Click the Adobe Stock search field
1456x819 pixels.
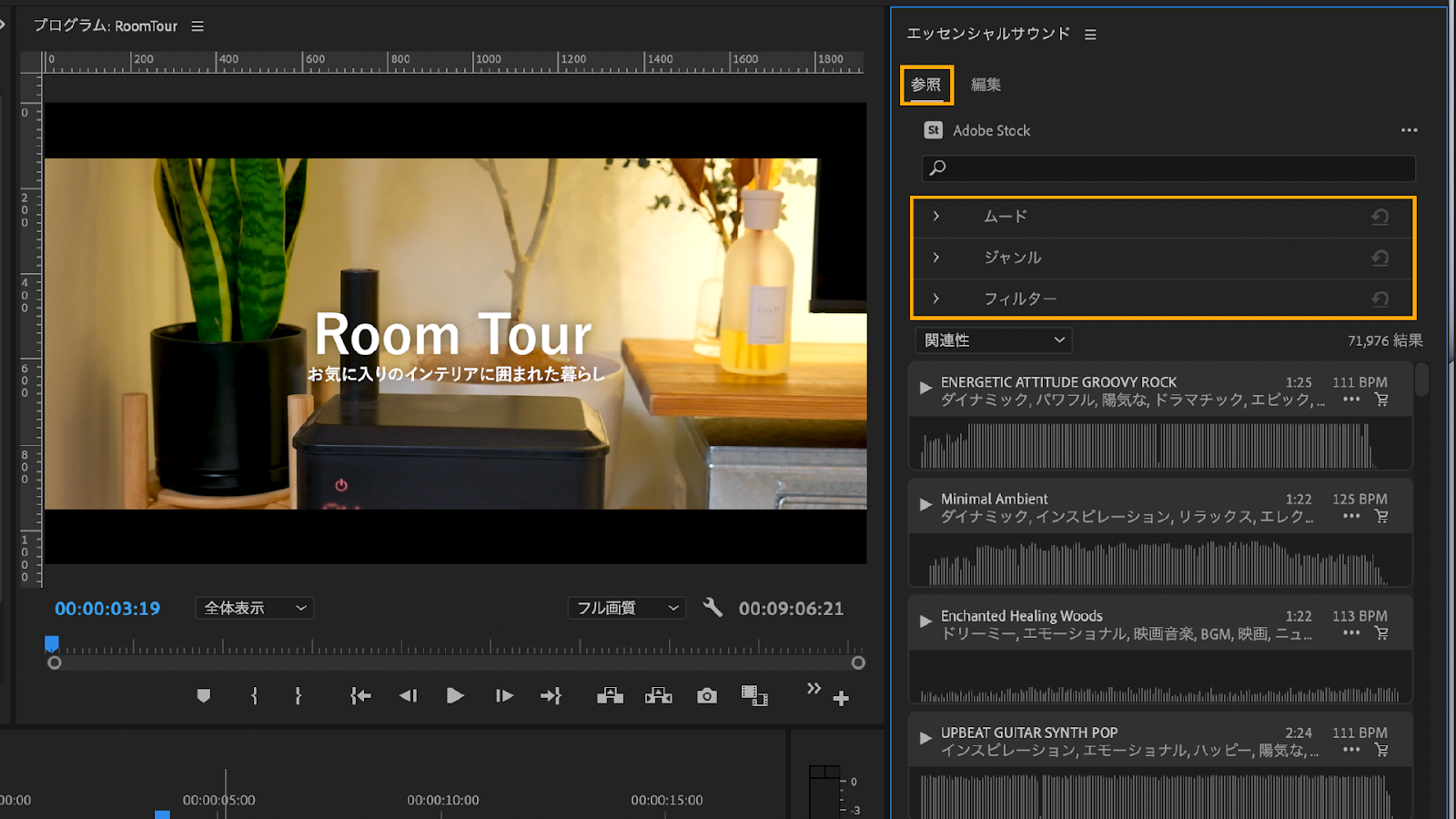point(1168,168)
